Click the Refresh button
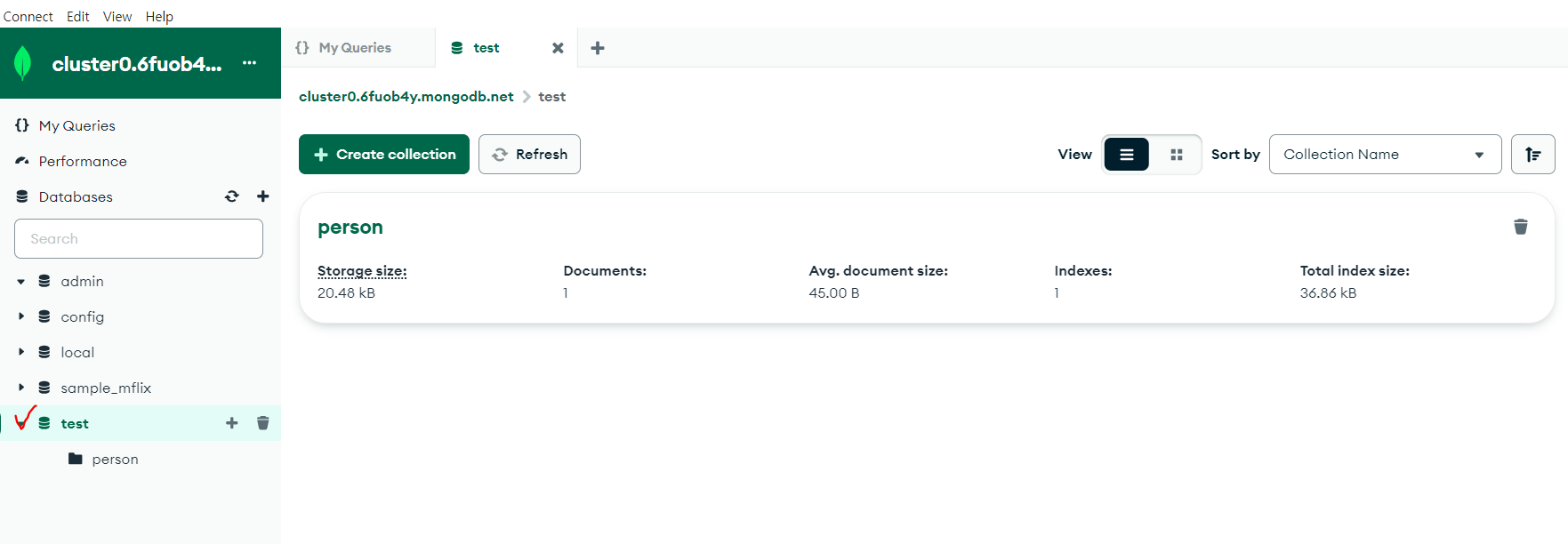 (529, 155)
